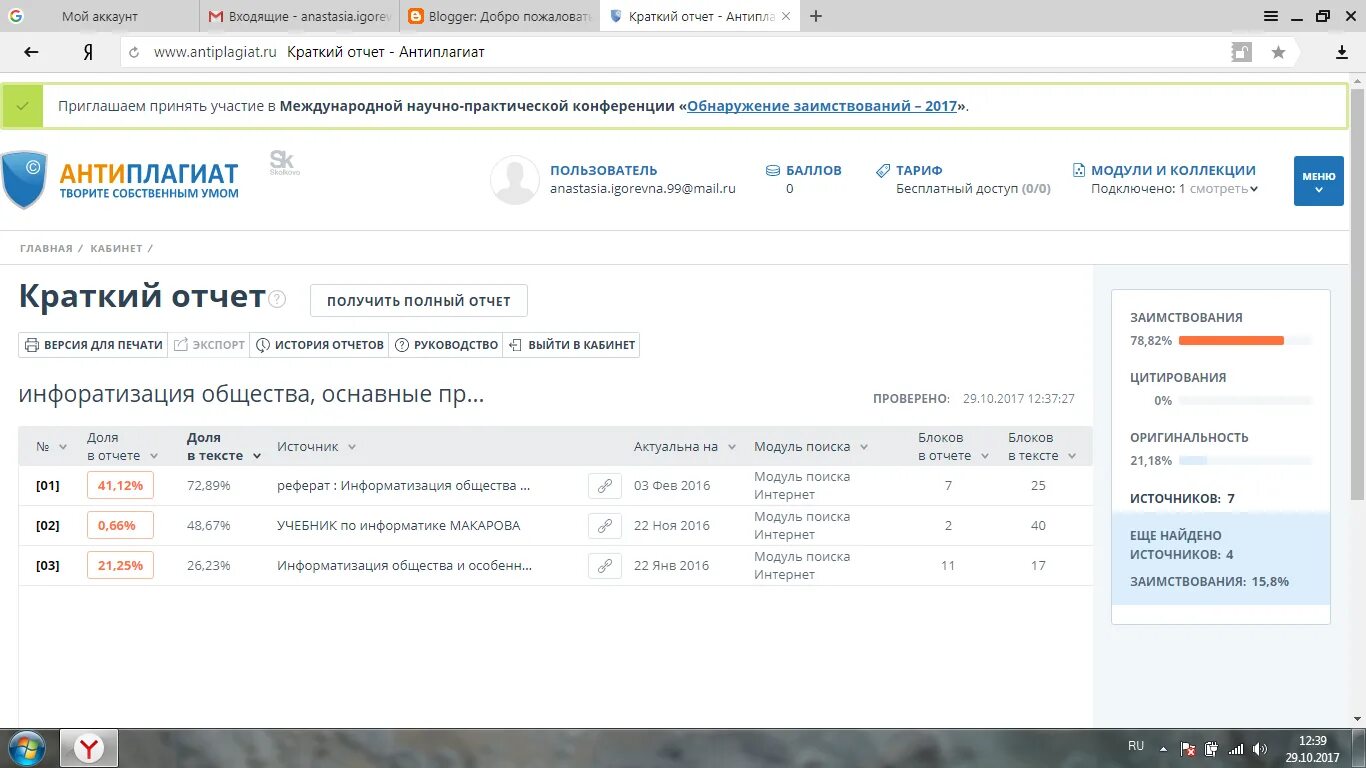The image size is (1366, 768).
Task: Click the green checkmark on the notification banner
Action: (x=22, y=106)
